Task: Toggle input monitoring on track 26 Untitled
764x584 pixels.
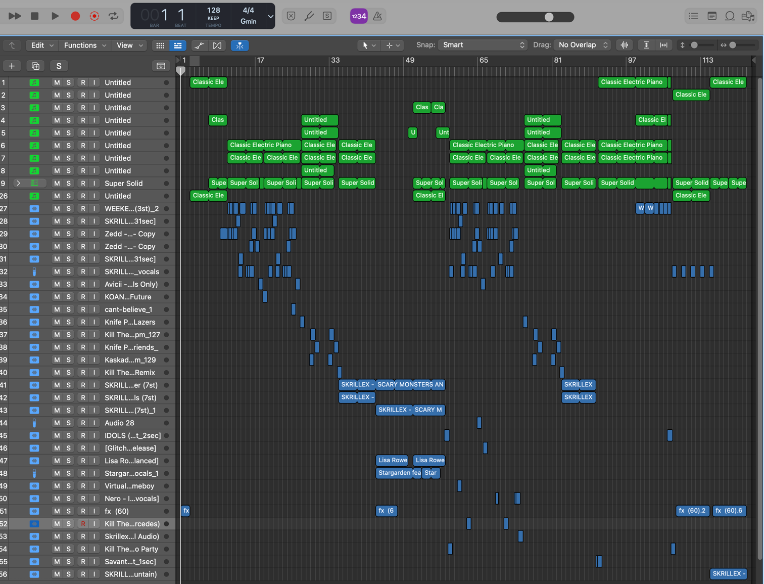Action: click(x=94, y=196)
